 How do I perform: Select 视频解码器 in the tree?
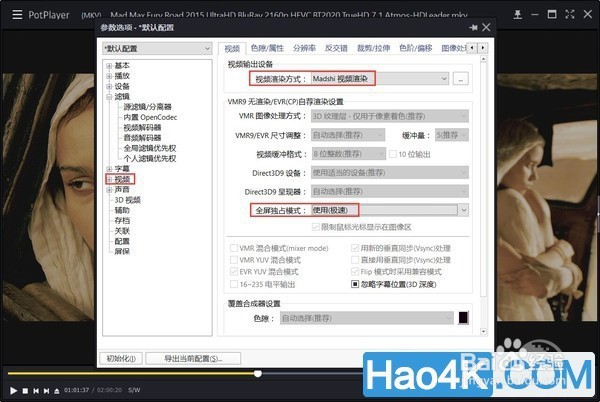tap(142, 128)
